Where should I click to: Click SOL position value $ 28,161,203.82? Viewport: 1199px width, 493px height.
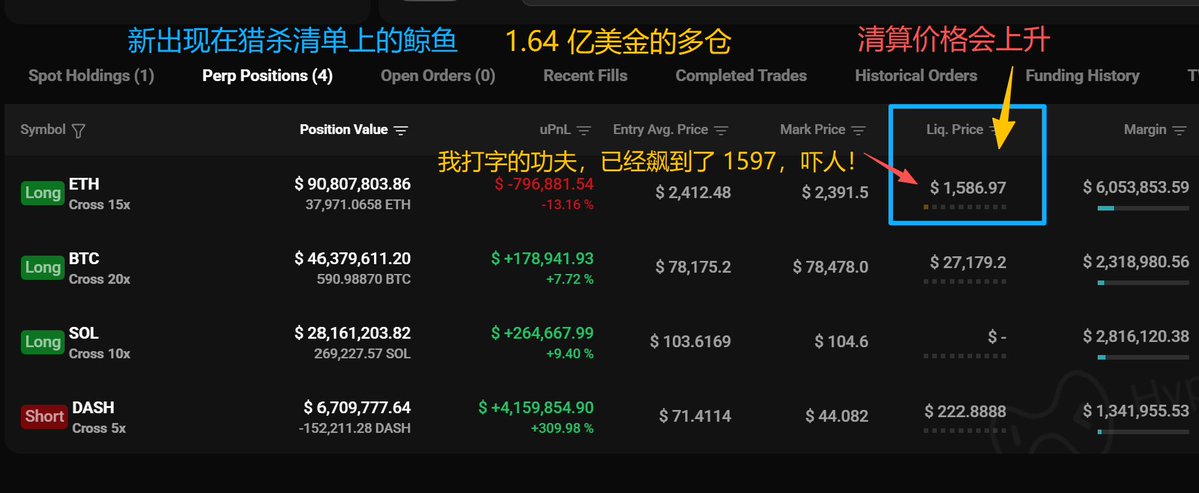(x=353, y=333)
